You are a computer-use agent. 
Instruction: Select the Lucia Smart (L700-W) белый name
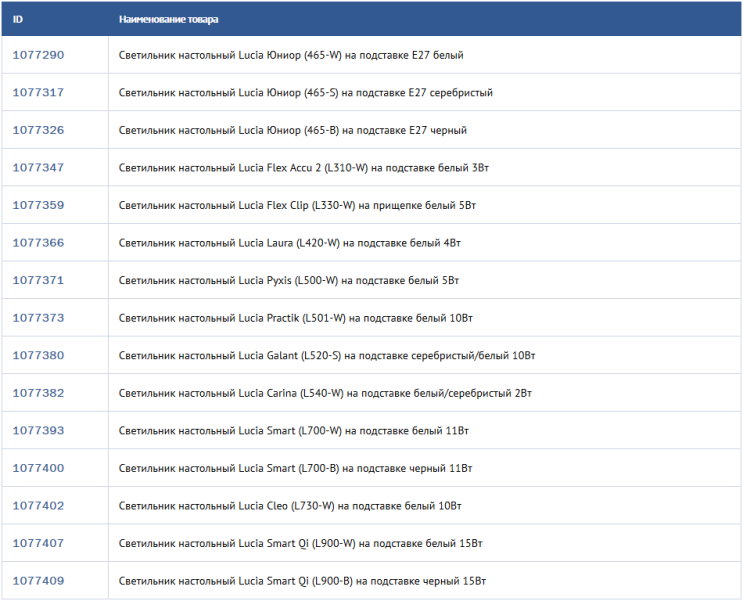pyautogui.click(x=294, y=431)
